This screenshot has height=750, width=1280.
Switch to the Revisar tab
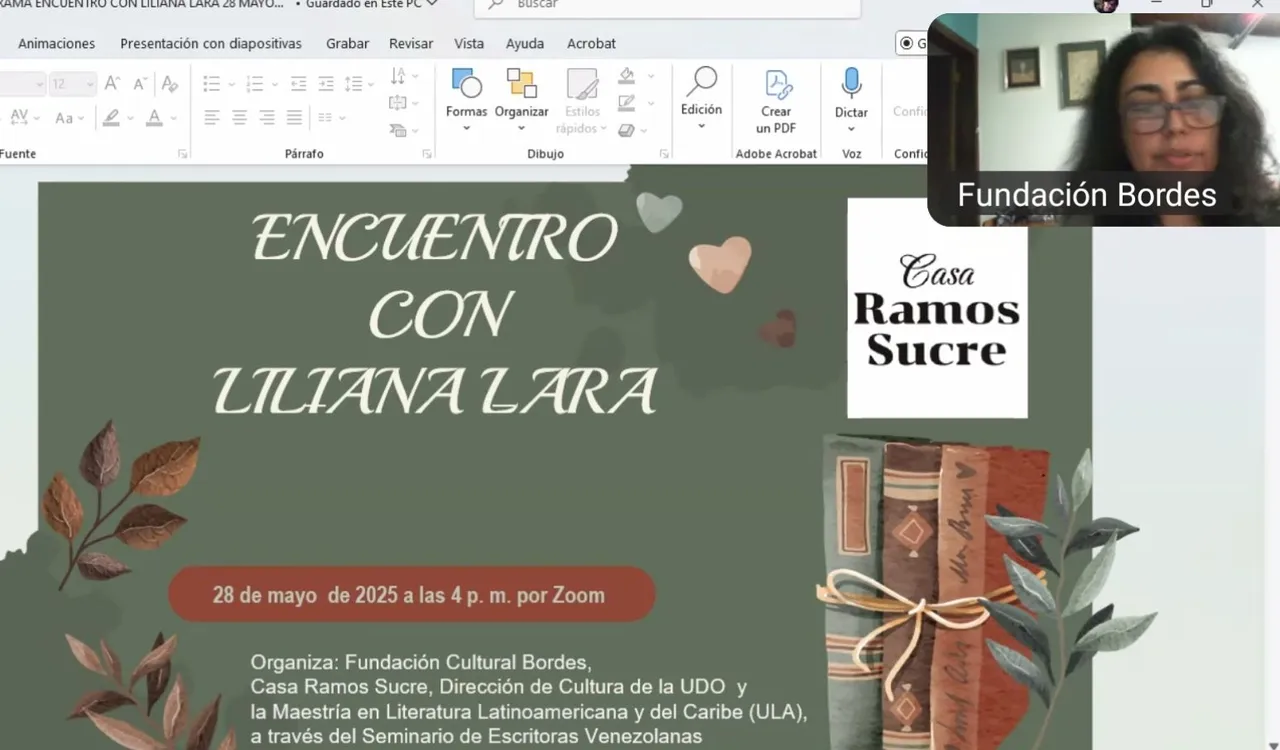click(x=411, y=43)
